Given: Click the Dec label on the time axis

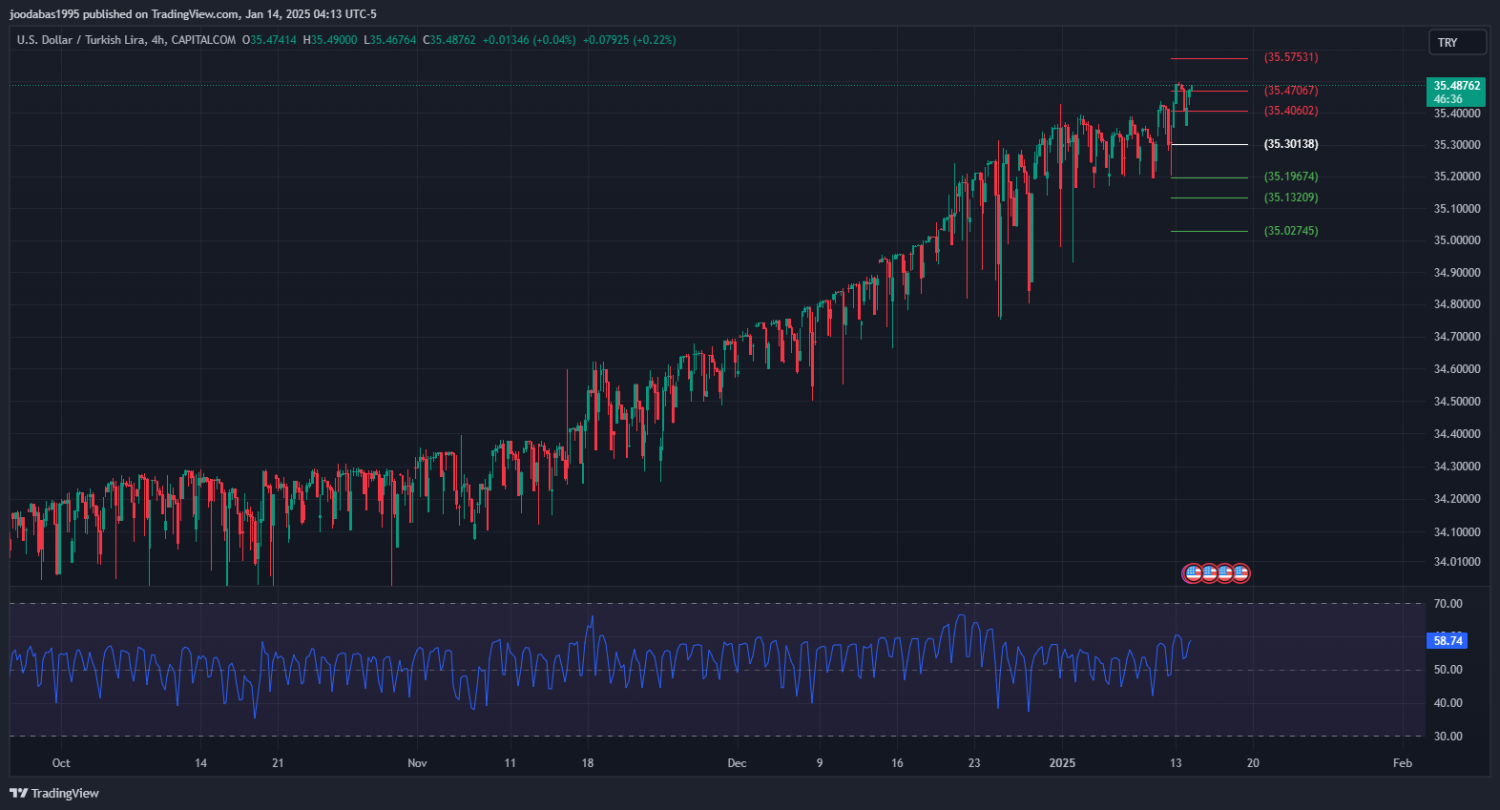Looking at the screenshot, I should [737, 762].
